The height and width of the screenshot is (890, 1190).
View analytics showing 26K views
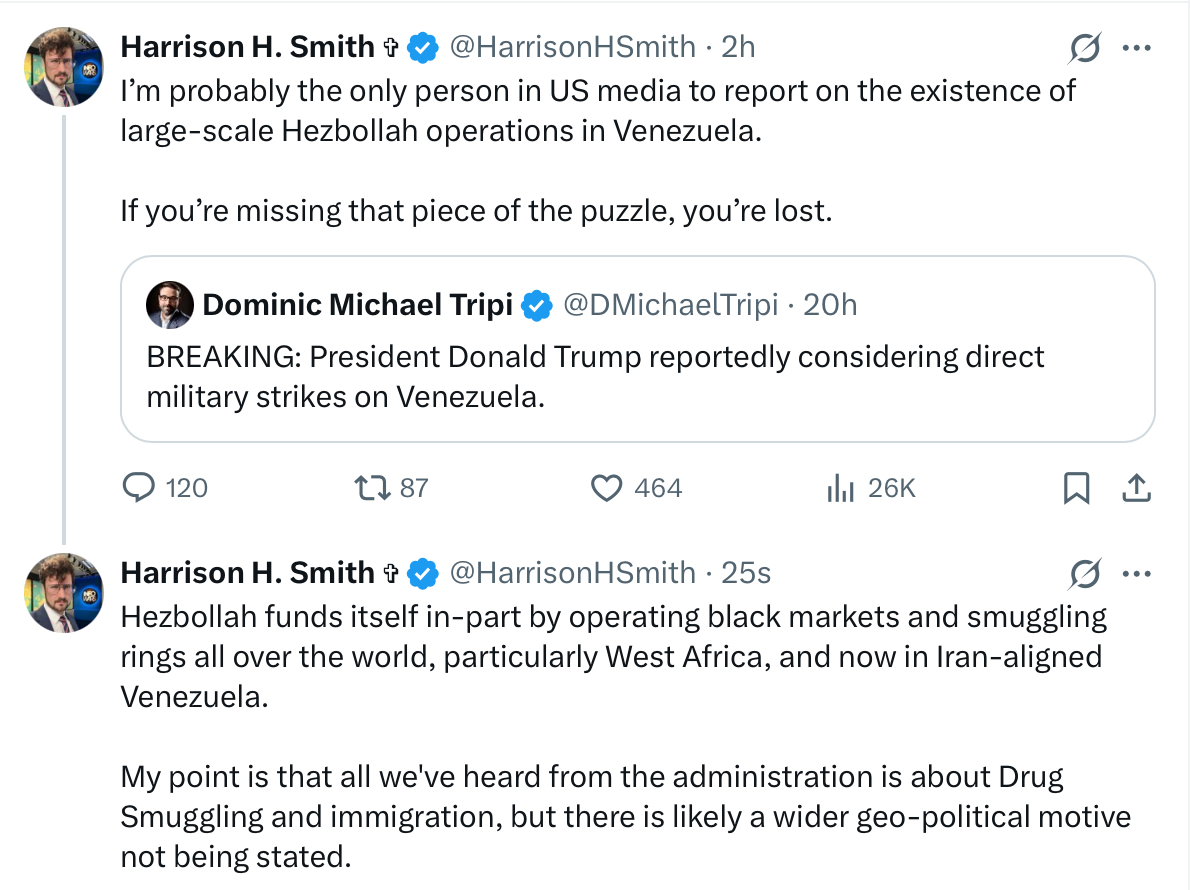[839, 488]
